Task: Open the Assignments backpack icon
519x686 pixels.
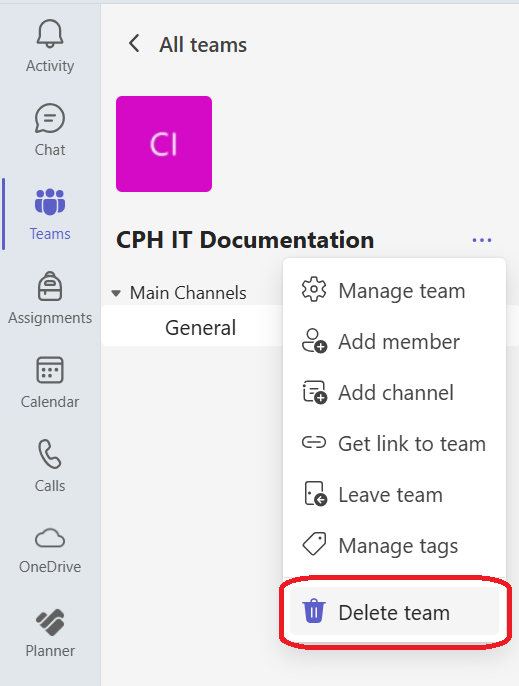Action: point(50,286)
